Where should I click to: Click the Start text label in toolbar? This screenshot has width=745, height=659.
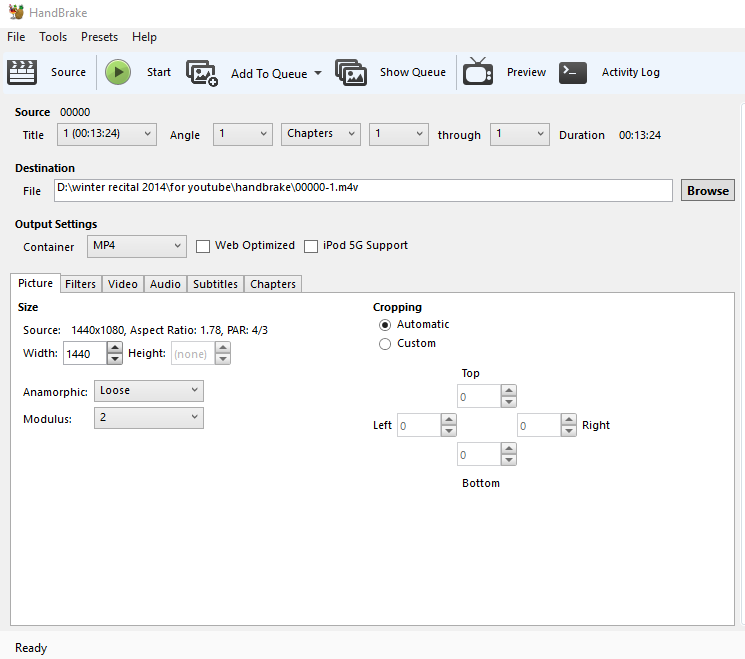(x=159, y=72)
